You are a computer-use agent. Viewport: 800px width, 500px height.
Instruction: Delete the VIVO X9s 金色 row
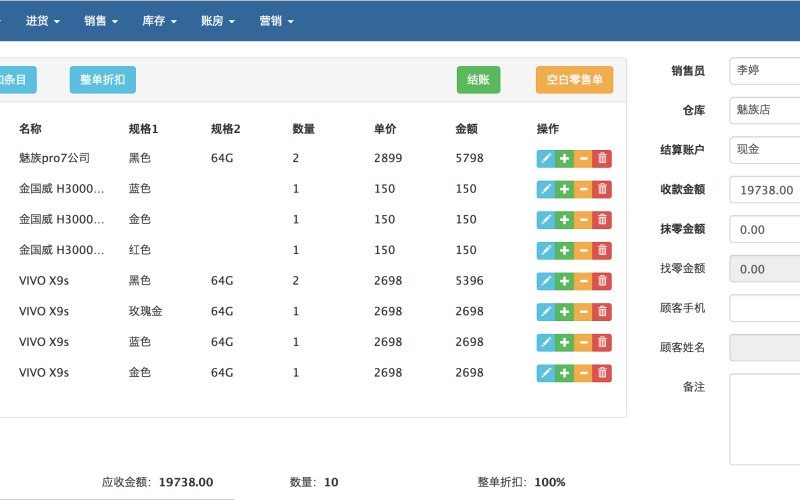click(602, 373)
